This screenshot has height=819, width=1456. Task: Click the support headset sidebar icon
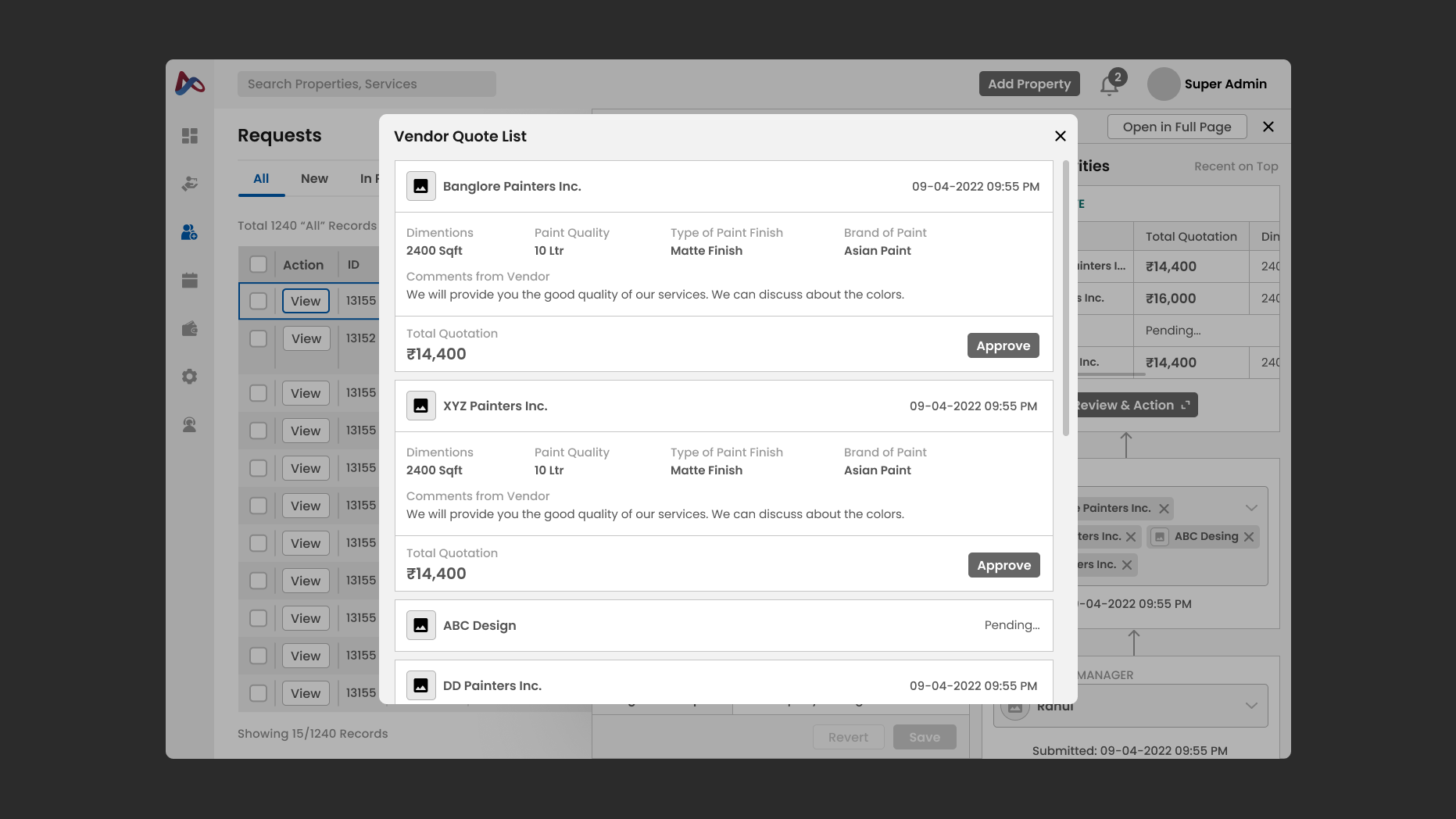pos(189,424)
